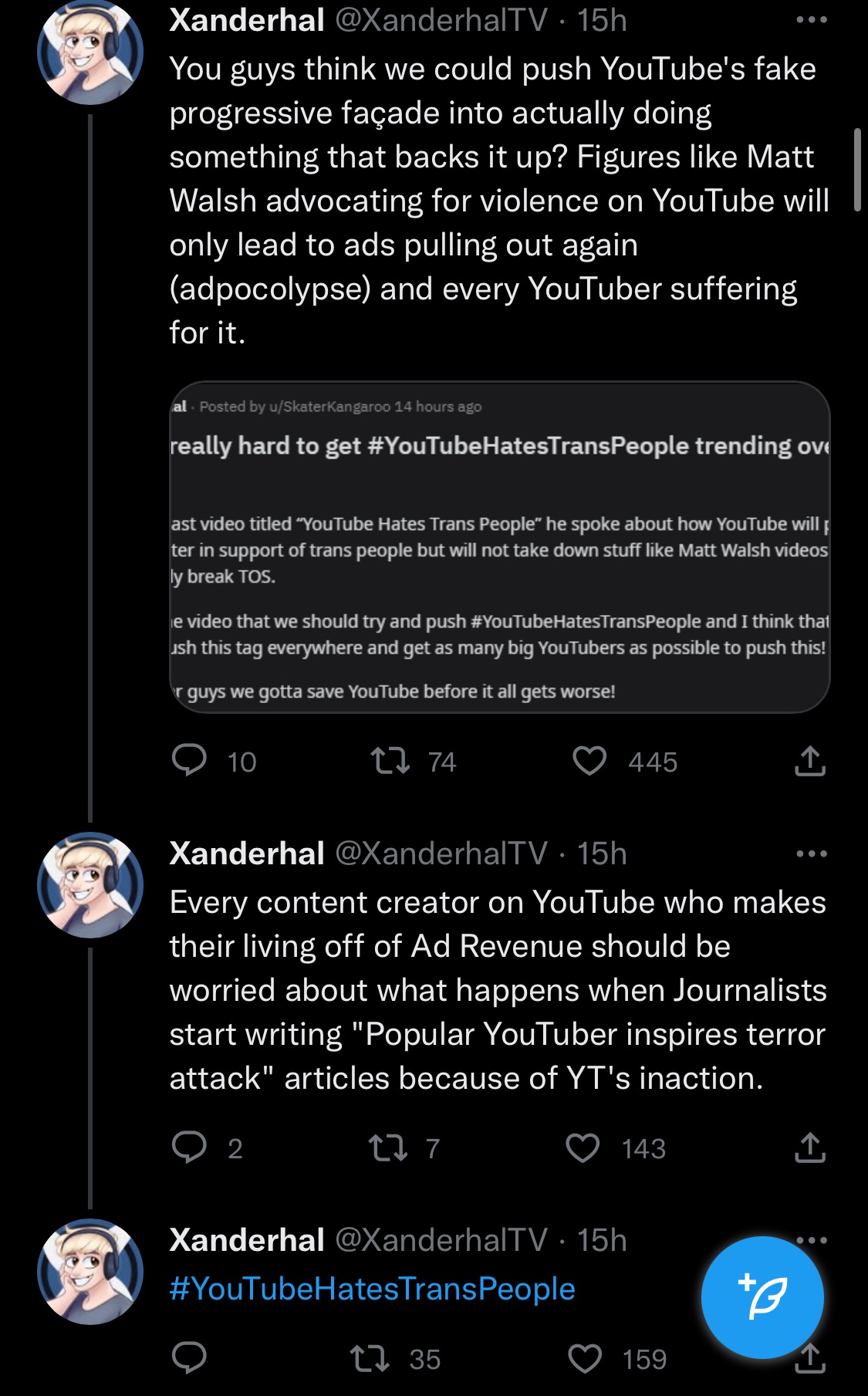This screenshot has width=868, height=1396.
Task: Retweet the tweet with 35 retweets
Action: tap(370, 1358)
